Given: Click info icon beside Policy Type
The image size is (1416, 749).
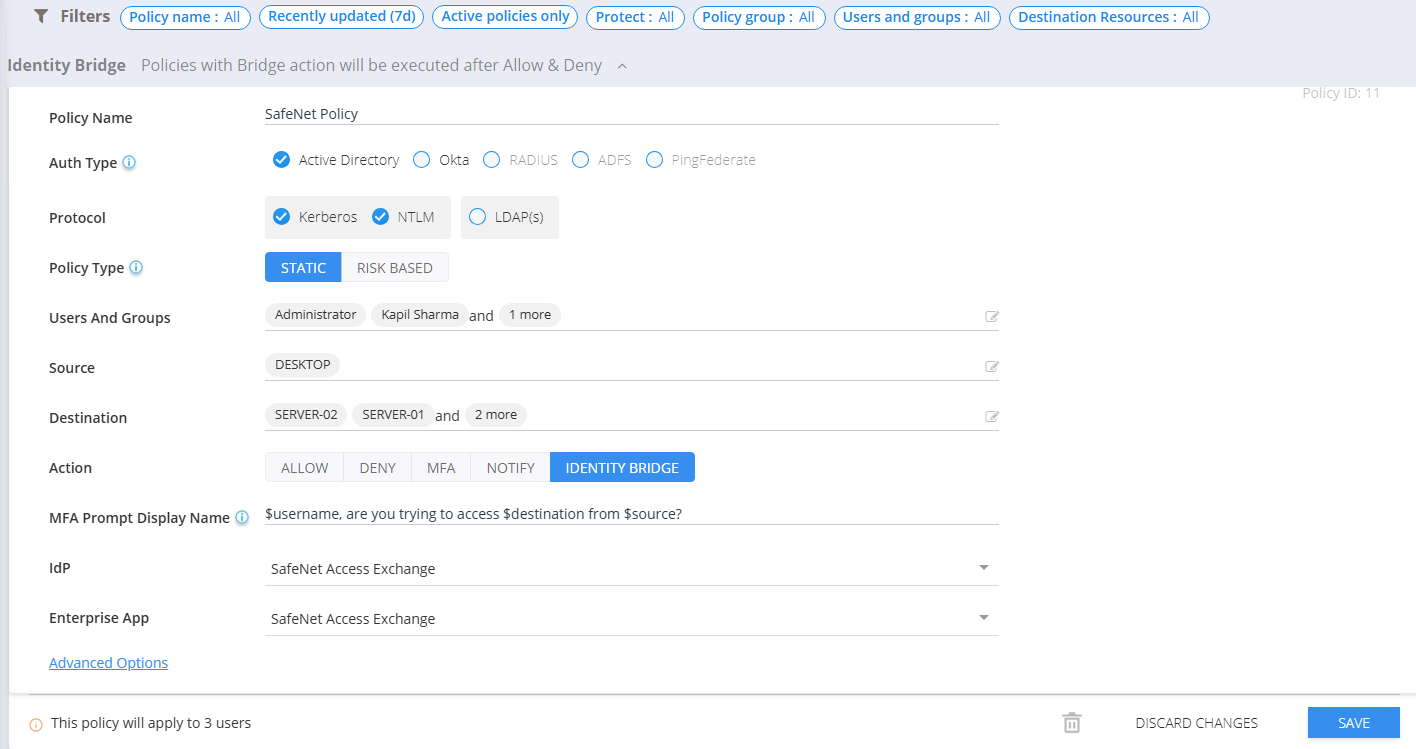Looking at the screenshot, I should (x=136, y=268).
